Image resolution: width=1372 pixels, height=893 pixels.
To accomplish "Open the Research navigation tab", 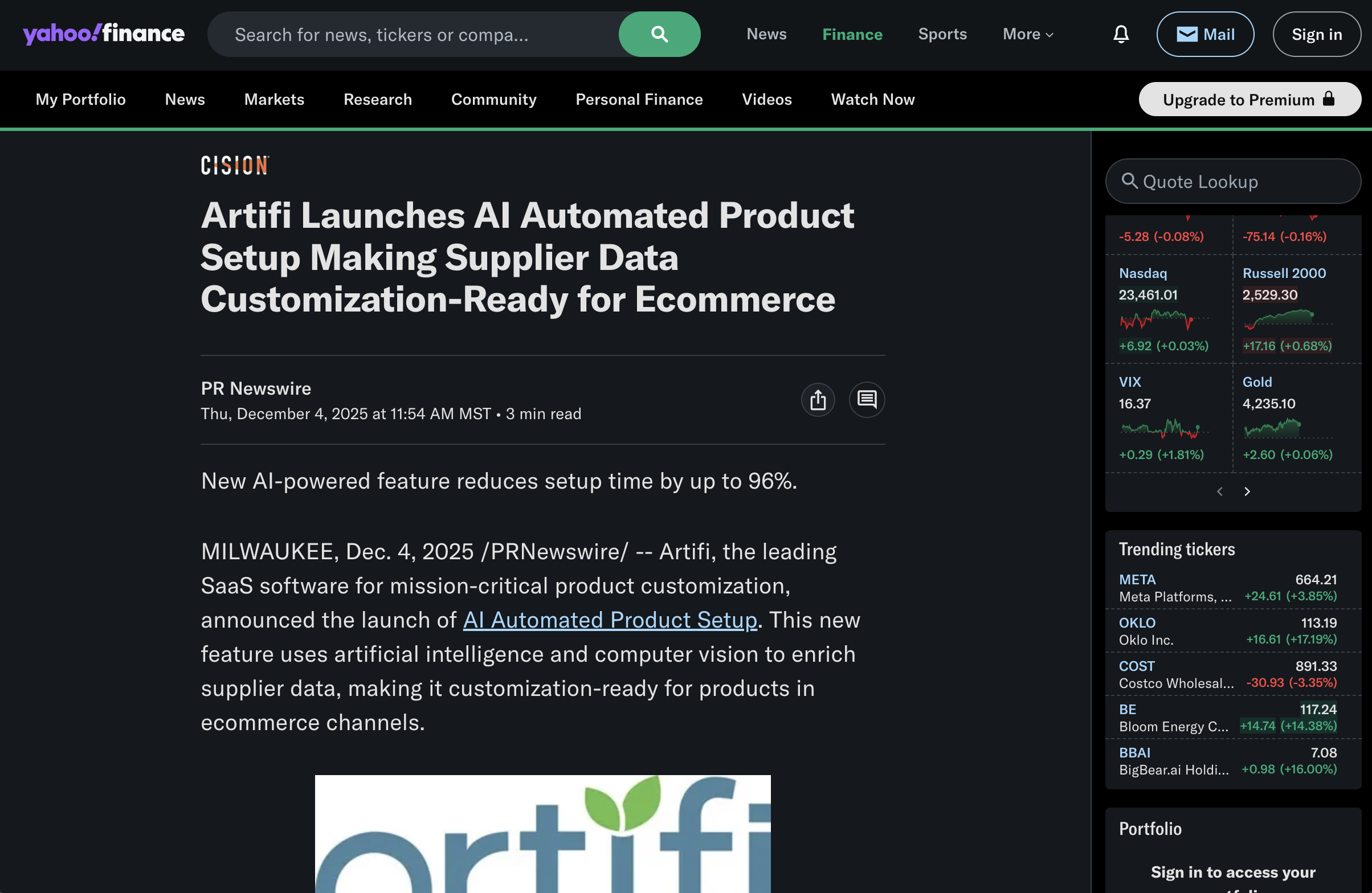I will [378, 100].
